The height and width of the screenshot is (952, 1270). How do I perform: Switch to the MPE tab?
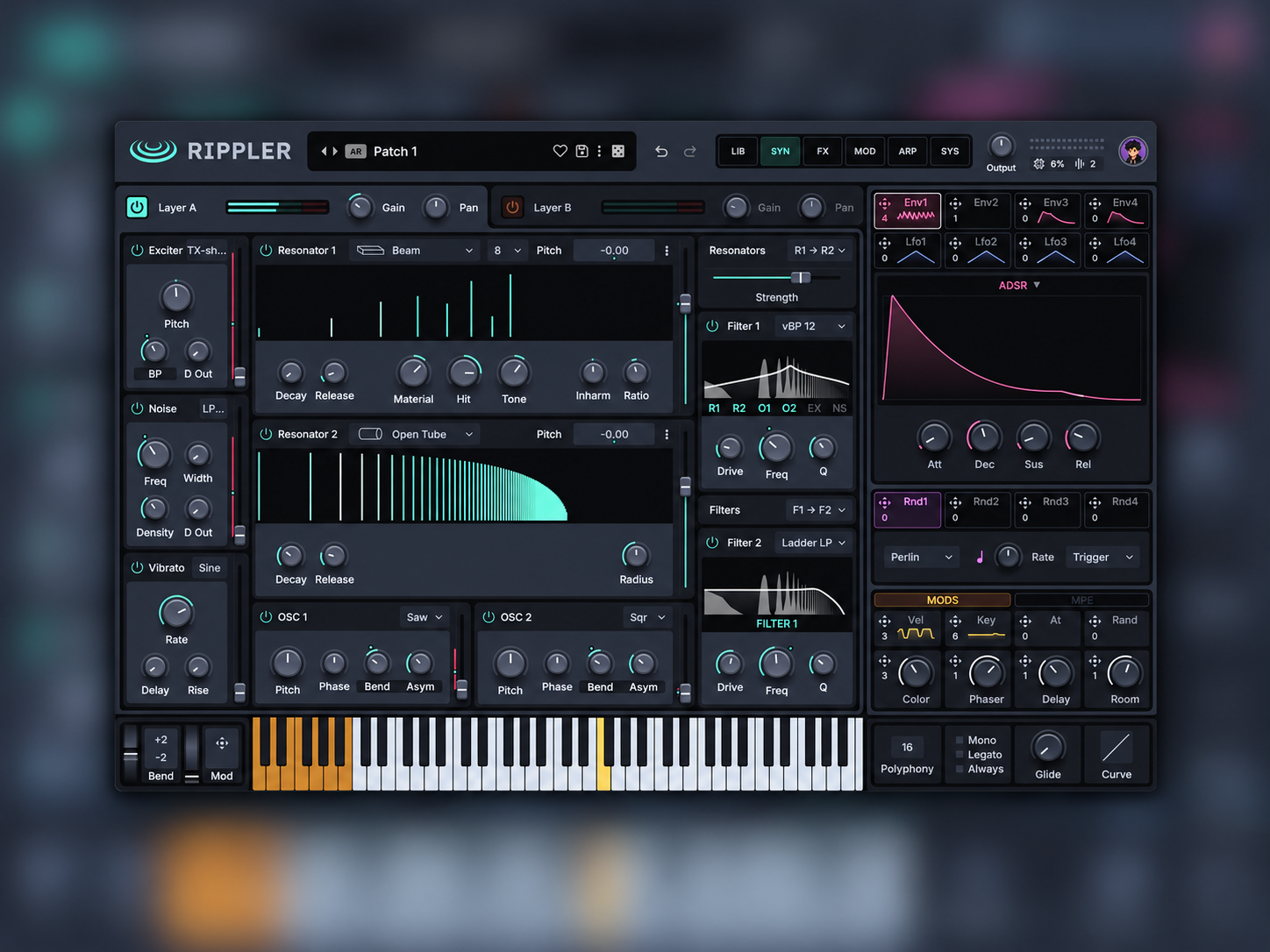pos(1082,600)
